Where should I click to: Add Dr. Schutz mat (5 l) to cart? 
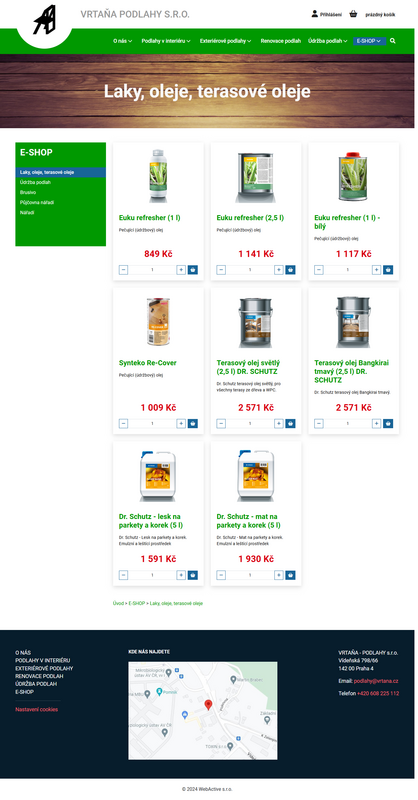[x=290, y=575]
